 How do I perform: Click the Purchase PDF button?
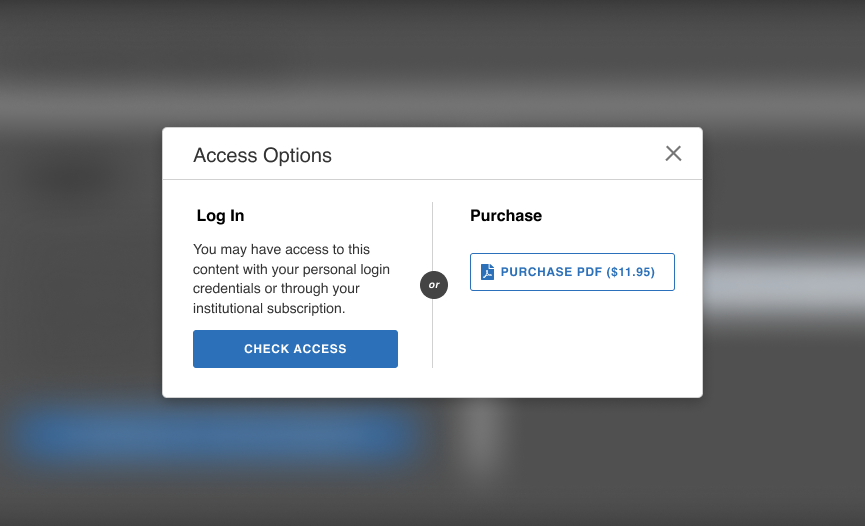(572, 272)
